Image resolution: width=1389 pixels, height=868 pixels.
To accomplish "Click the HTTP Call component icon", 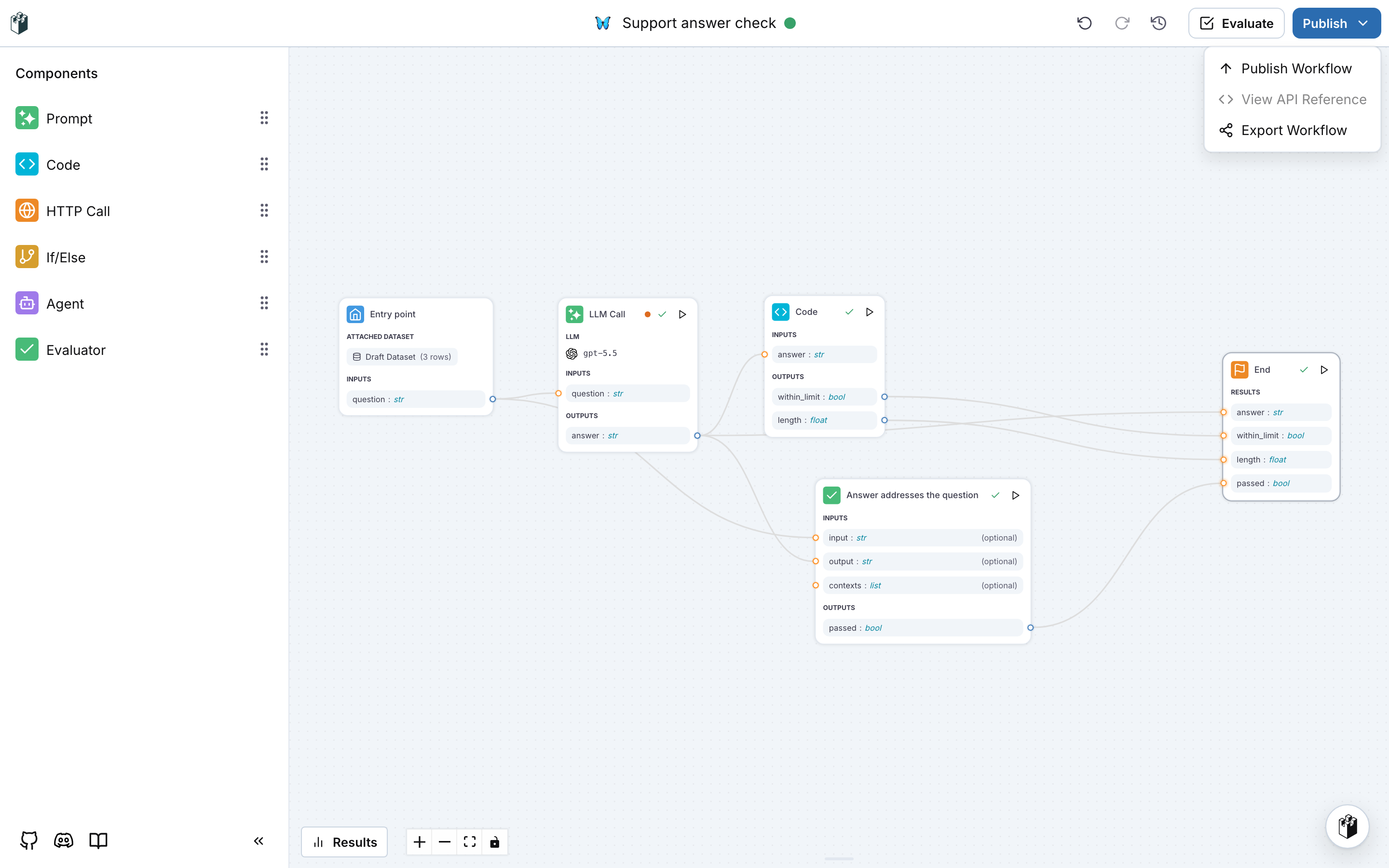I will point(27,211).
